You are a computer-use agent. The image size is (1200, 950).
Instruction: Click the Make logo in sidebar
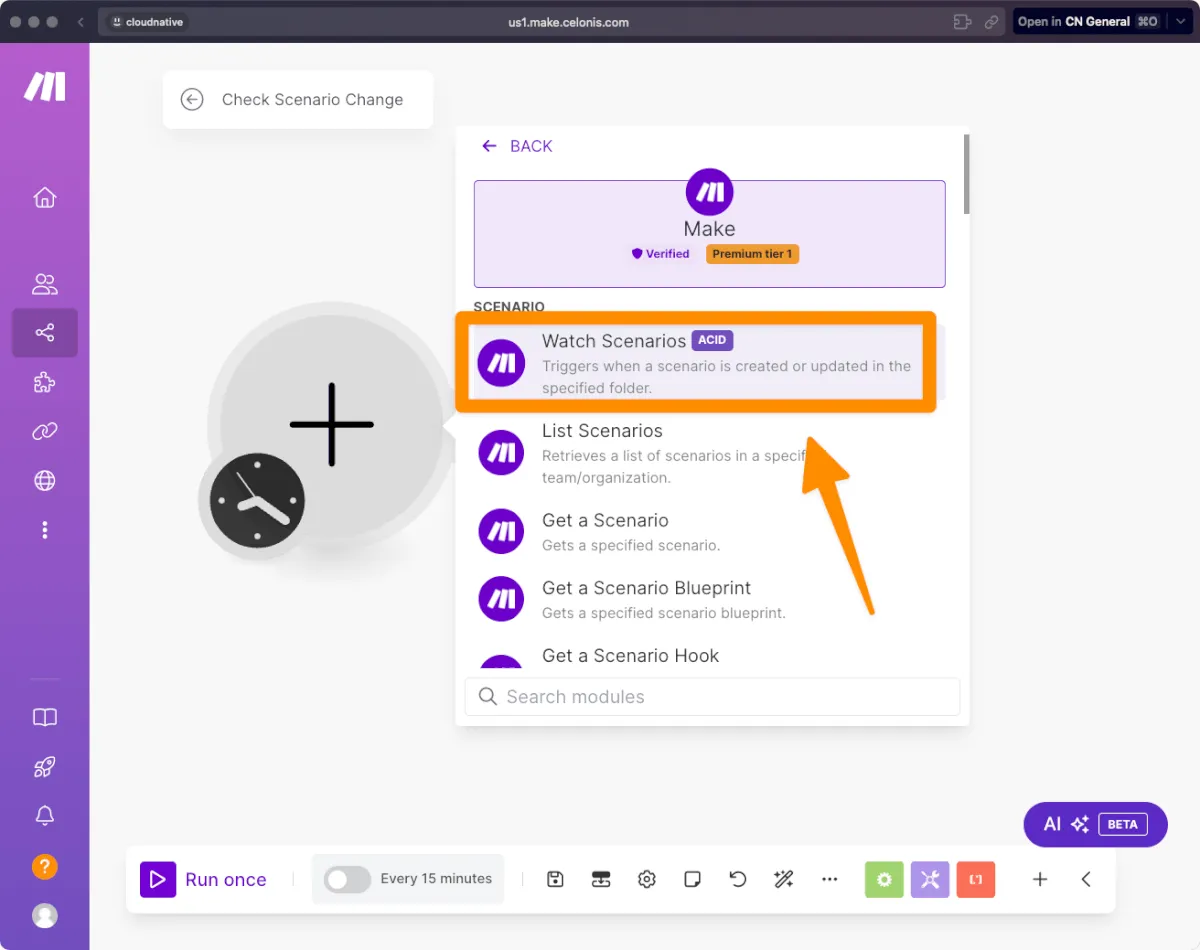coord(45,87)
